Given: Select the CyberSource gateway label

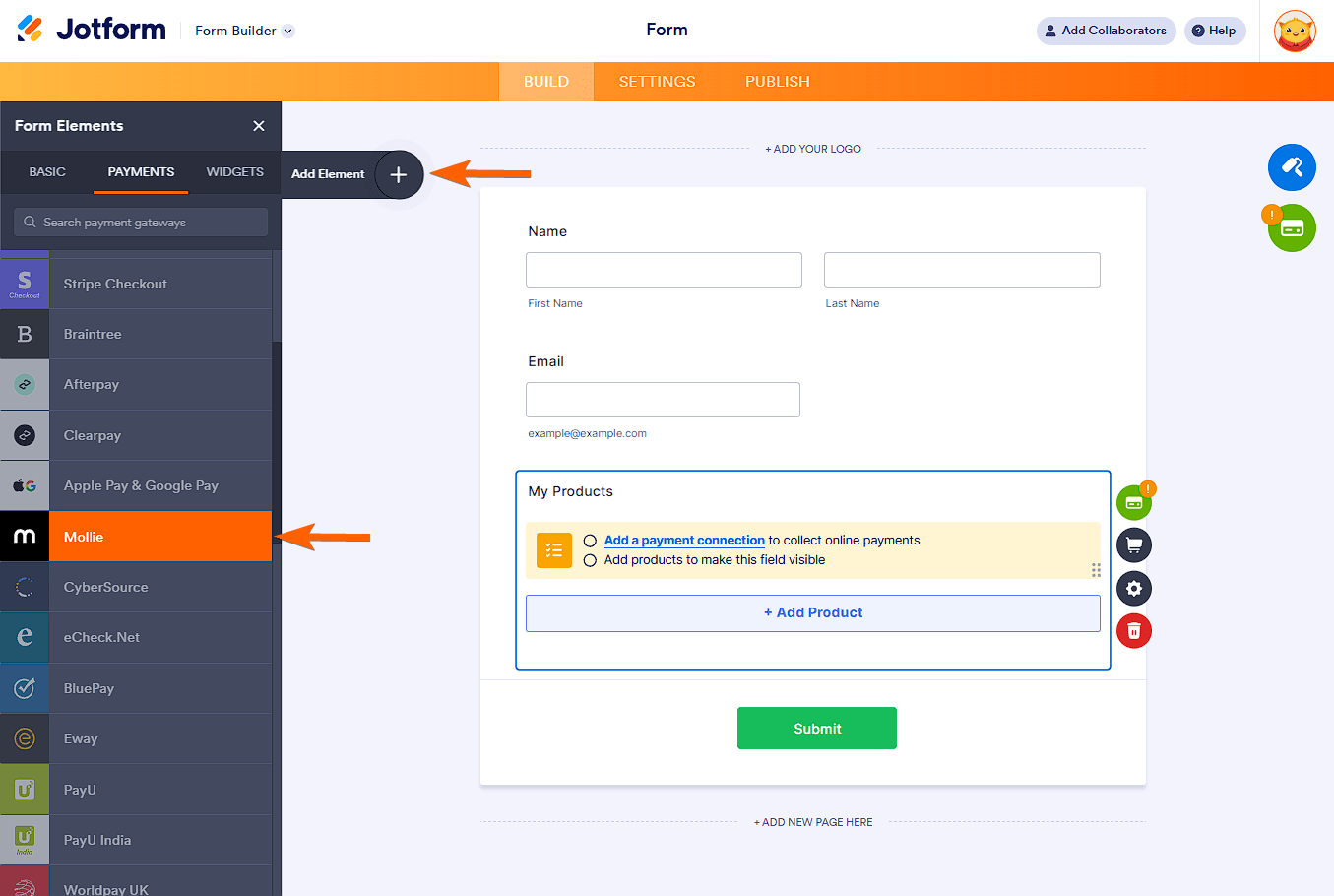Looking at the screenshot, I should 106,588.
